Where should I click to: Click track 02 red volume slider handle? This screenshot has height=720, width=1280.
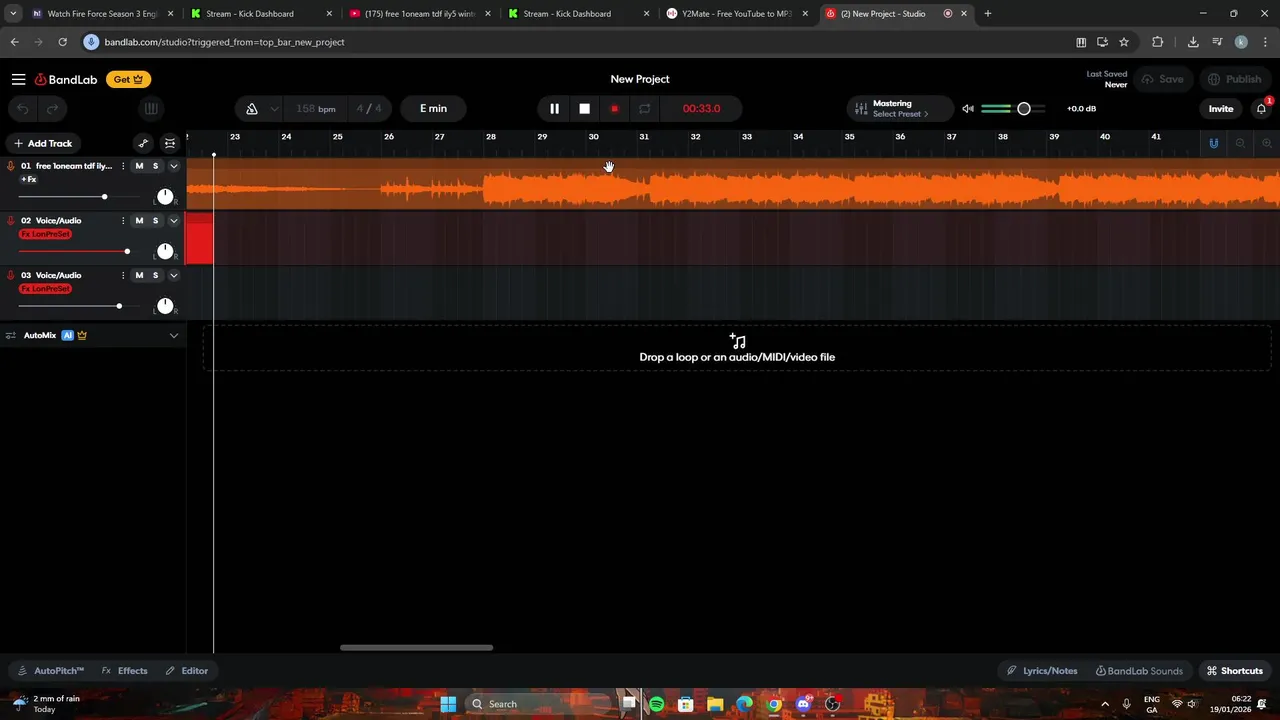(127, 251)
